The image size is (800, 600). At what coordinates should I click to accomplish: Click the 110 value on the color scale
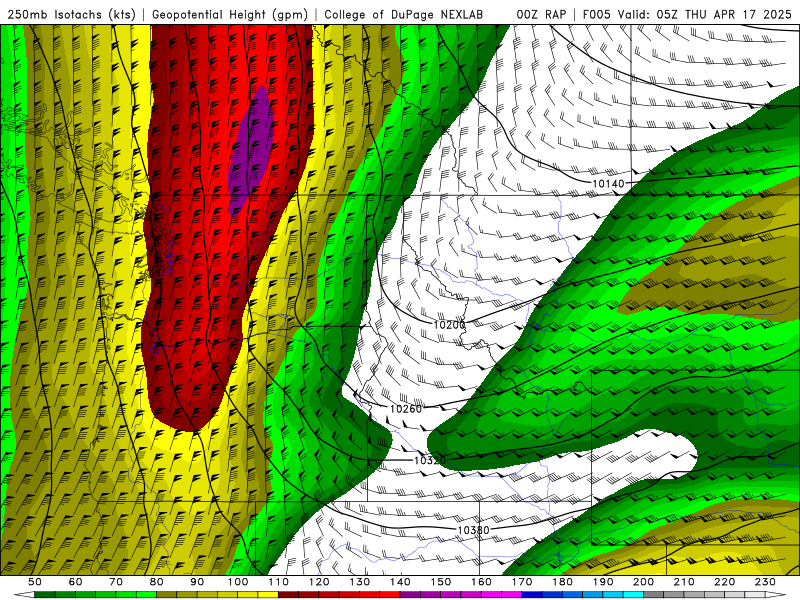coord(279,582)
